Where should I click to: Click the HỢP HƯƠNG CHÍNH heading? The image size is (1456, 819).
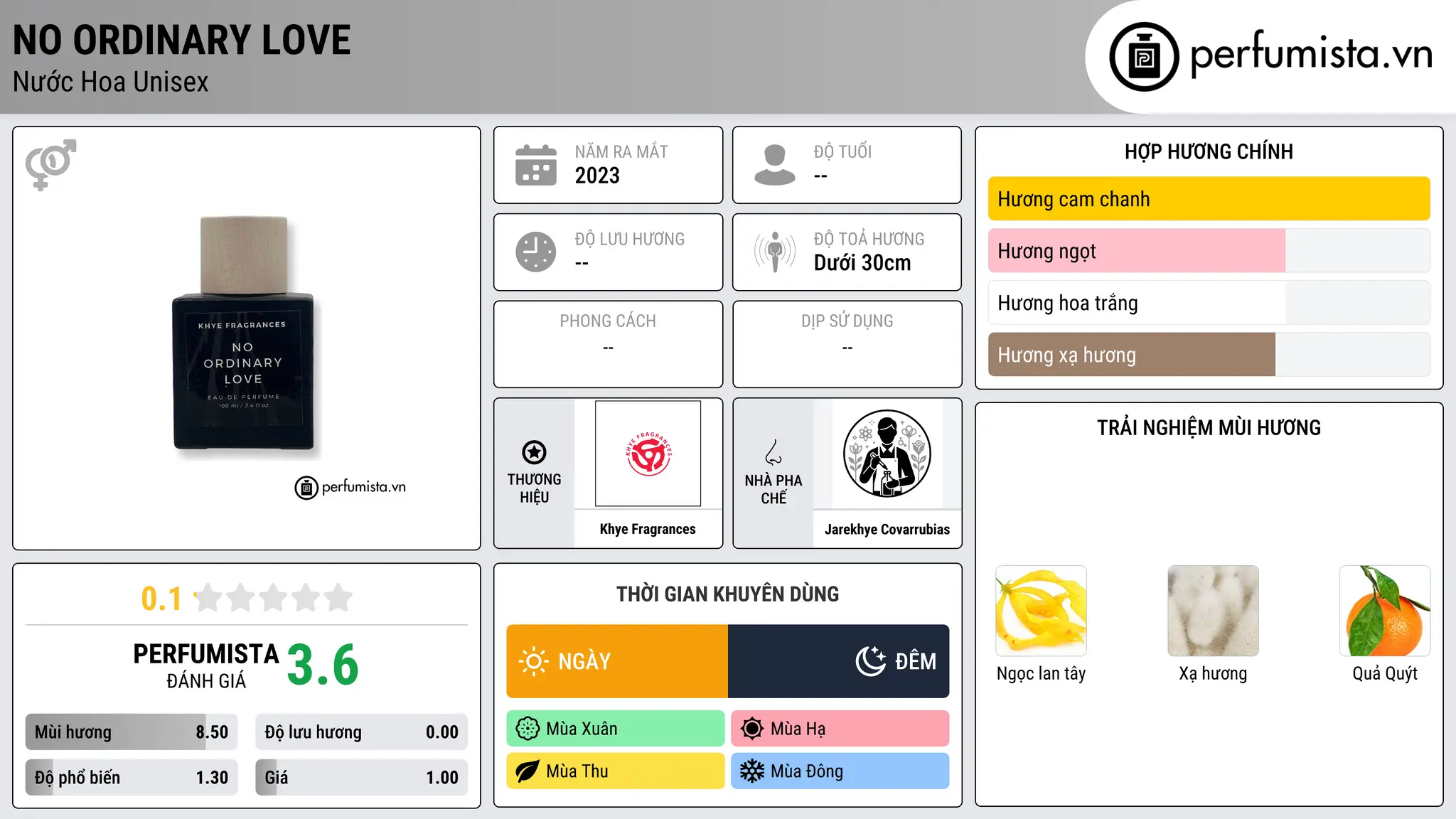(x=1209, y=151)
